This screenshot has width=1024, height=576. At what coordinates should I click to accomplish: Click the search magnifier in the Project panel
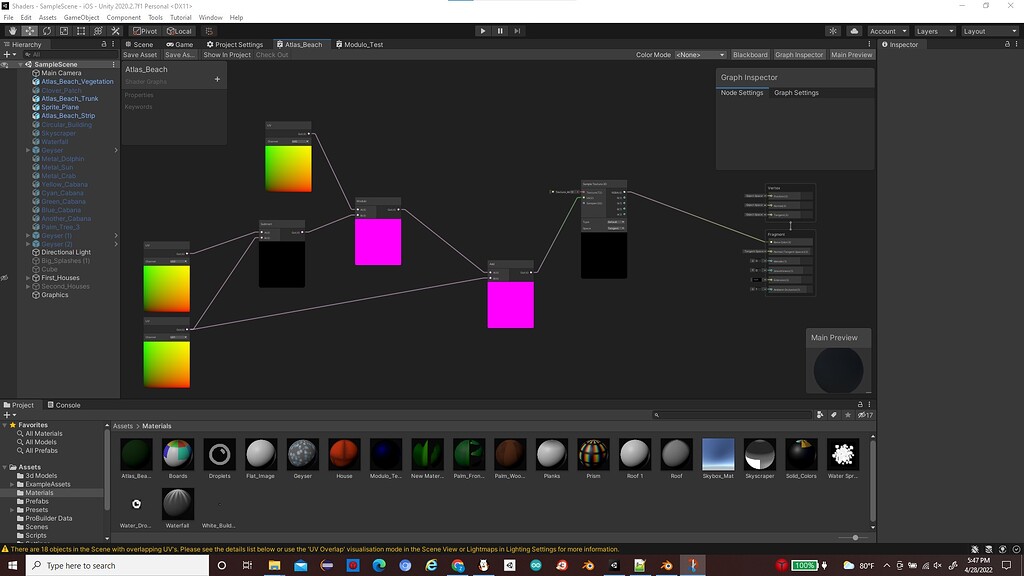[656, 414]
